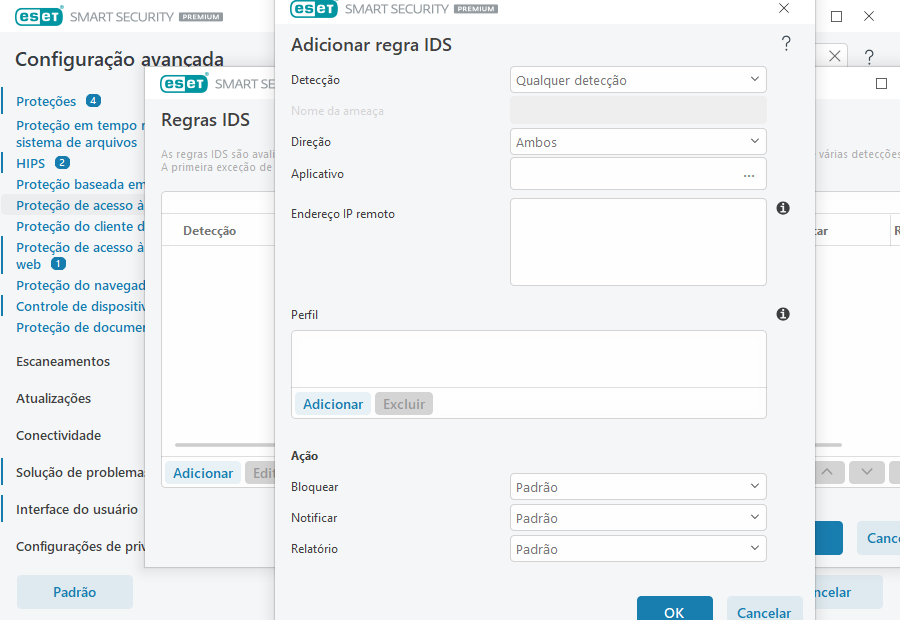The image size is (900, 620).
Task: Open the Detecção dropdown
Action: 638,80
